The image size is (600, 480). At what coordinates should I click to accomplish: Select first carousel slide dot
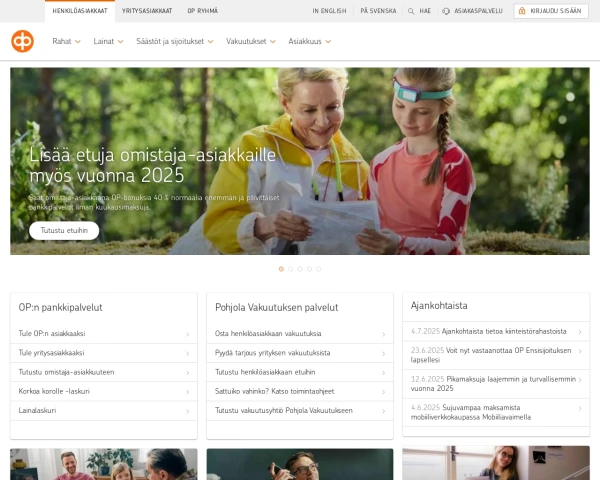click(x=281, y=269)
